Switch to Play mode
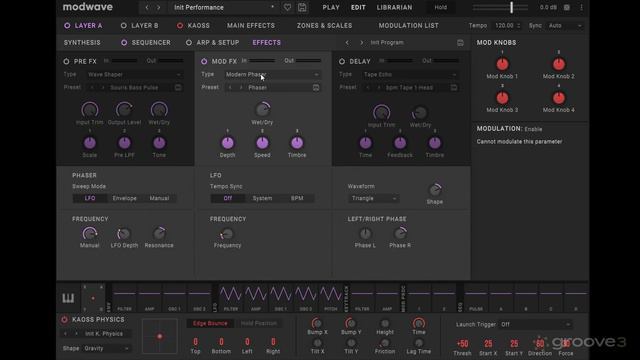This screenshot has height=360, width=640. click(331, 7)
